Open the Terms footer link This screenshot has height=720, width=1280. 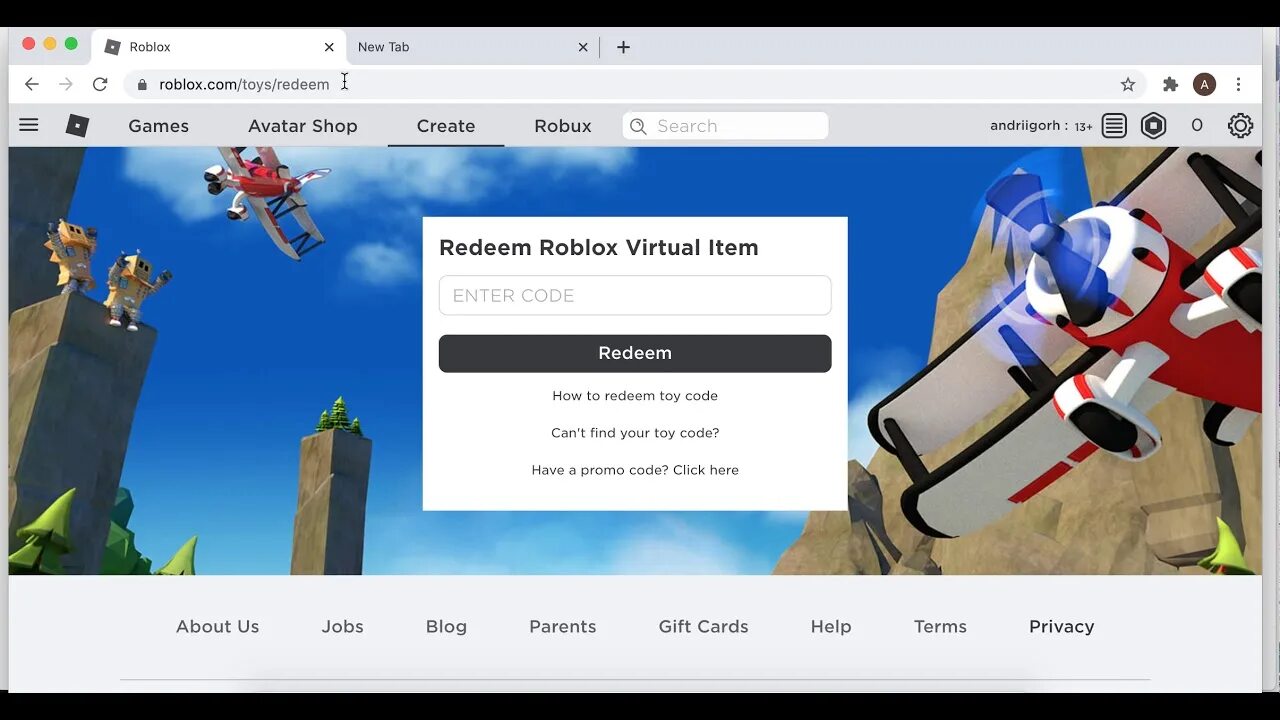940,627
